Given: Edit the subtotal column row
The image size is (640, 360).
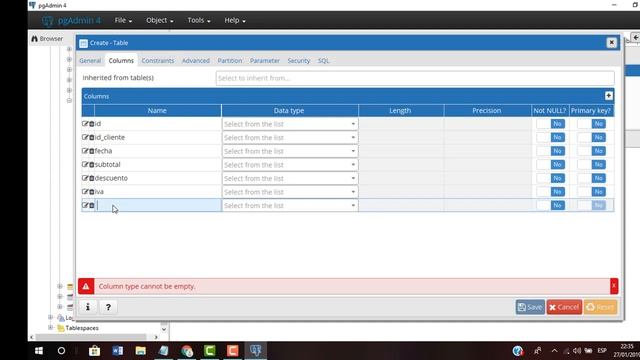Looking at the screenshot, I should pos(85,164).
